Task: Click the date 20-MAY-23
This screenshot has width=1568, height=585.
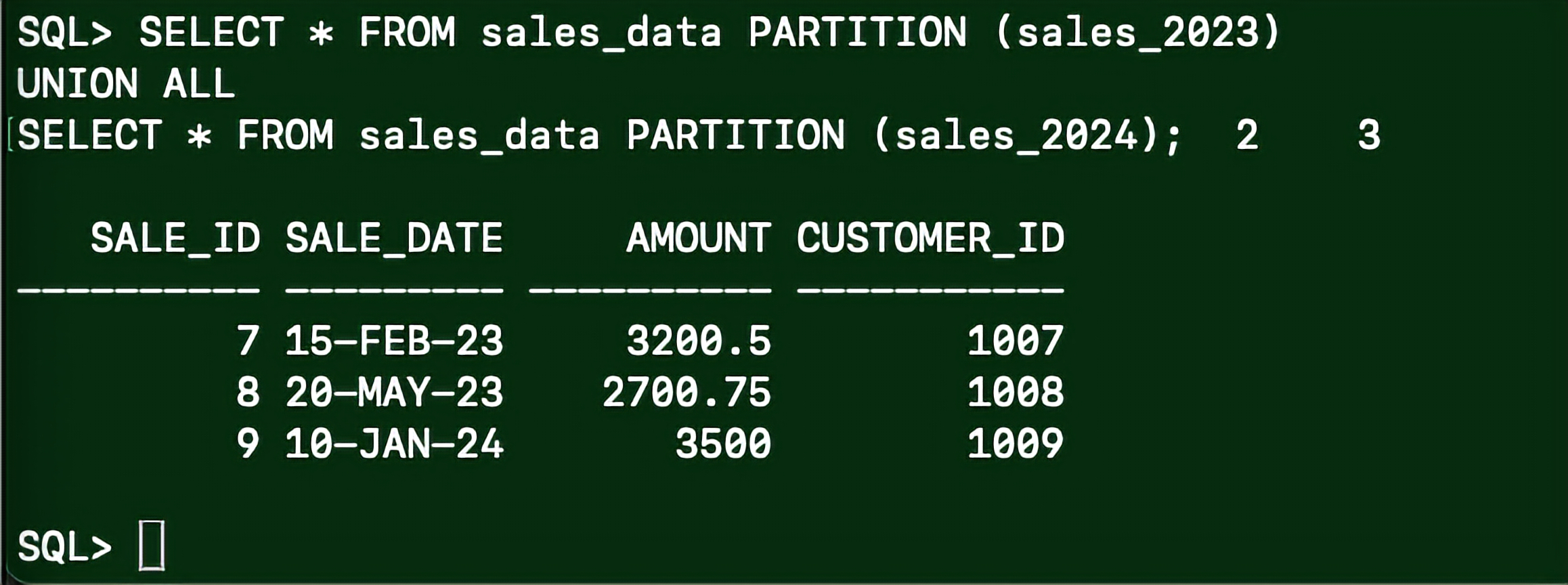Action: (x=394, y=392)
